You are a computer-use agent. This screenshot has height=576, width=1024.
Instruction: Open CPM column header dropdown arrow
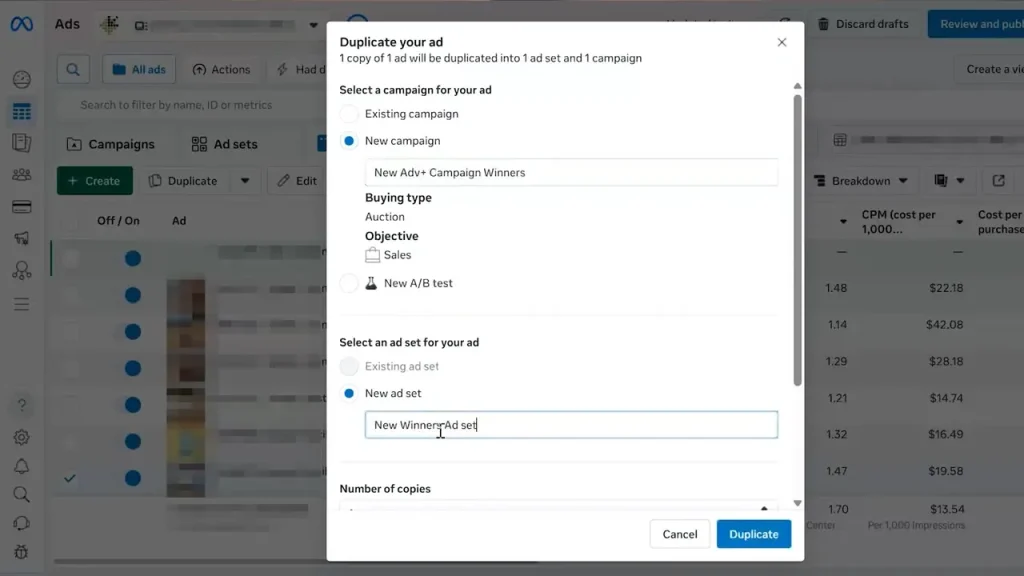(x=959, y=222)
